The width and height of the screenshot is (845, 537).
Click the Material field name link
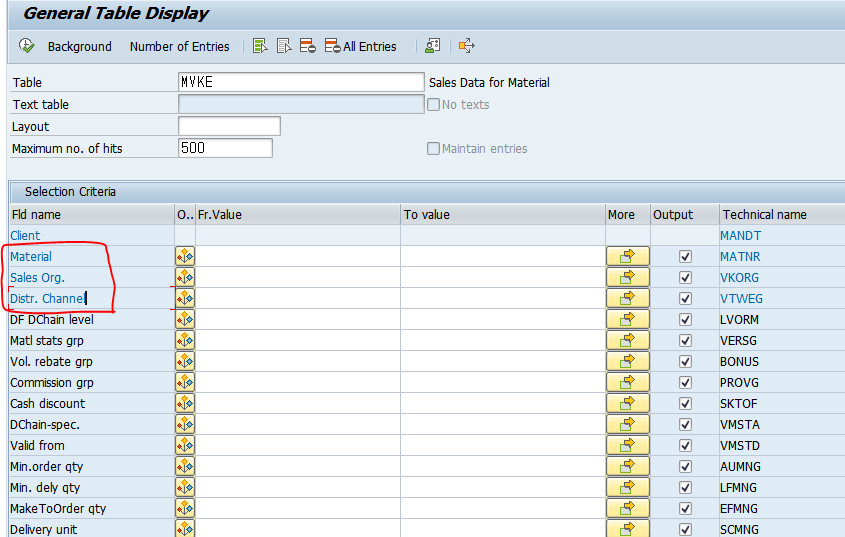point(31,257)
